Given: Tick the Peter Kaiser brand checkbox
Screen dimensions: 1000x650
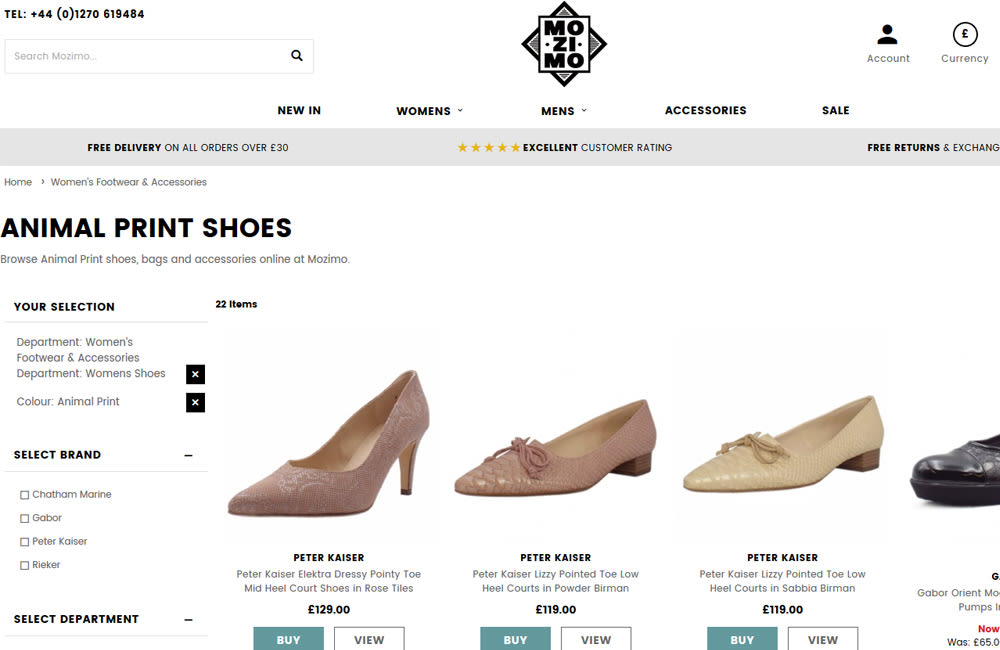Looking at the screenshot, I should point(24,542).
